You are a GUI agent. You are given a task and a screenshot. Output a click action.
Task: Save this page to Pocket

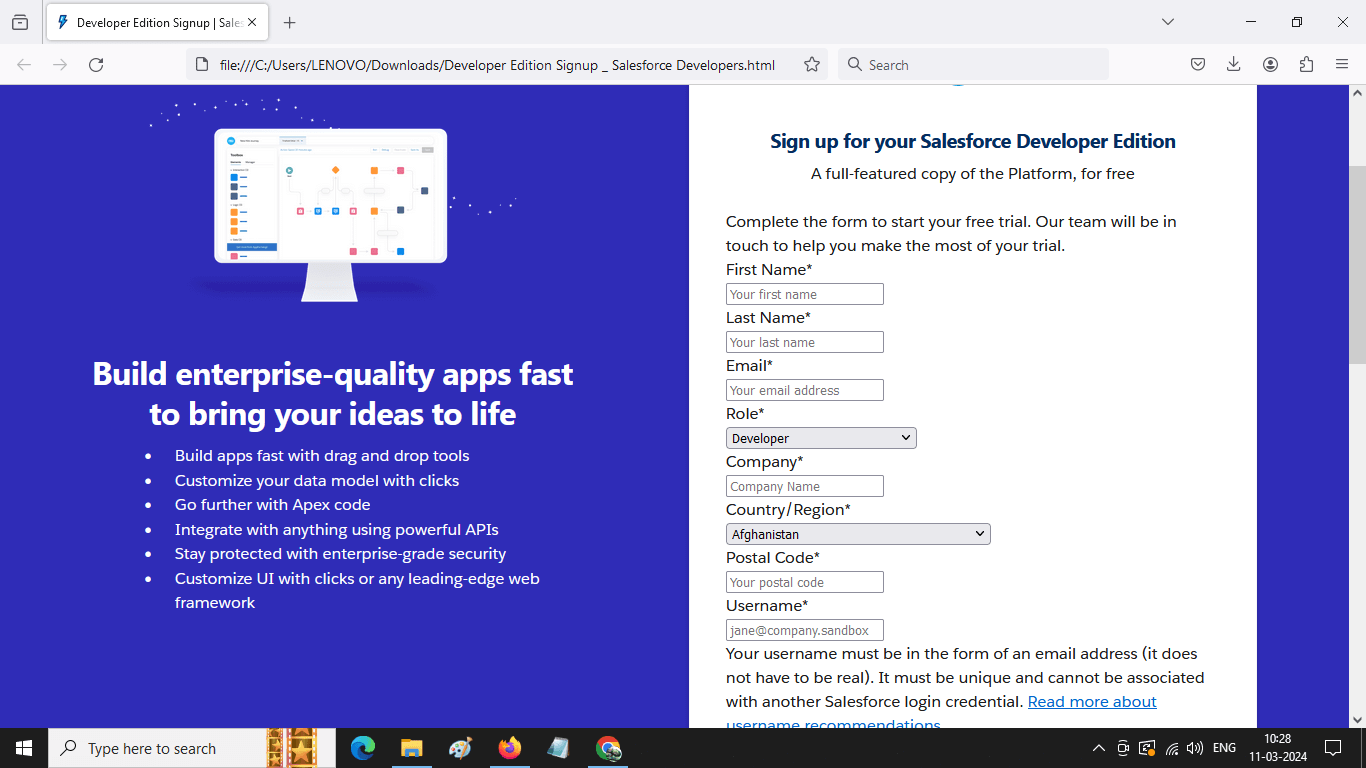point(1198,64)
